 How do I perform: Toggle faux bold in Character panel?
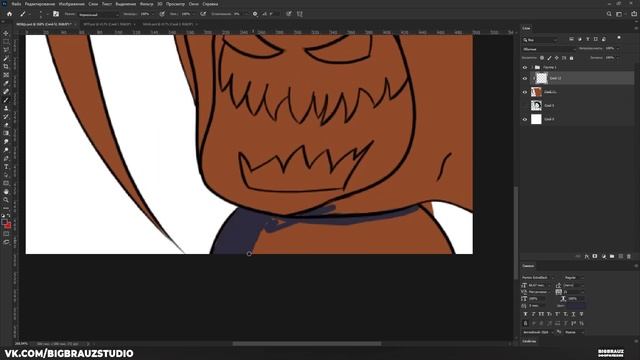coord(525,314)
